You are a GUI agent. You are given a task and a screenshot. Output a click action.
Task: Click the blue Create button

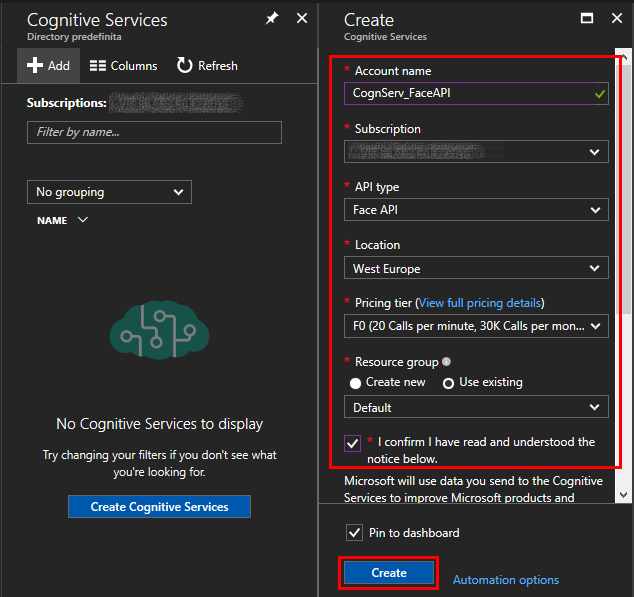(389, 573)
